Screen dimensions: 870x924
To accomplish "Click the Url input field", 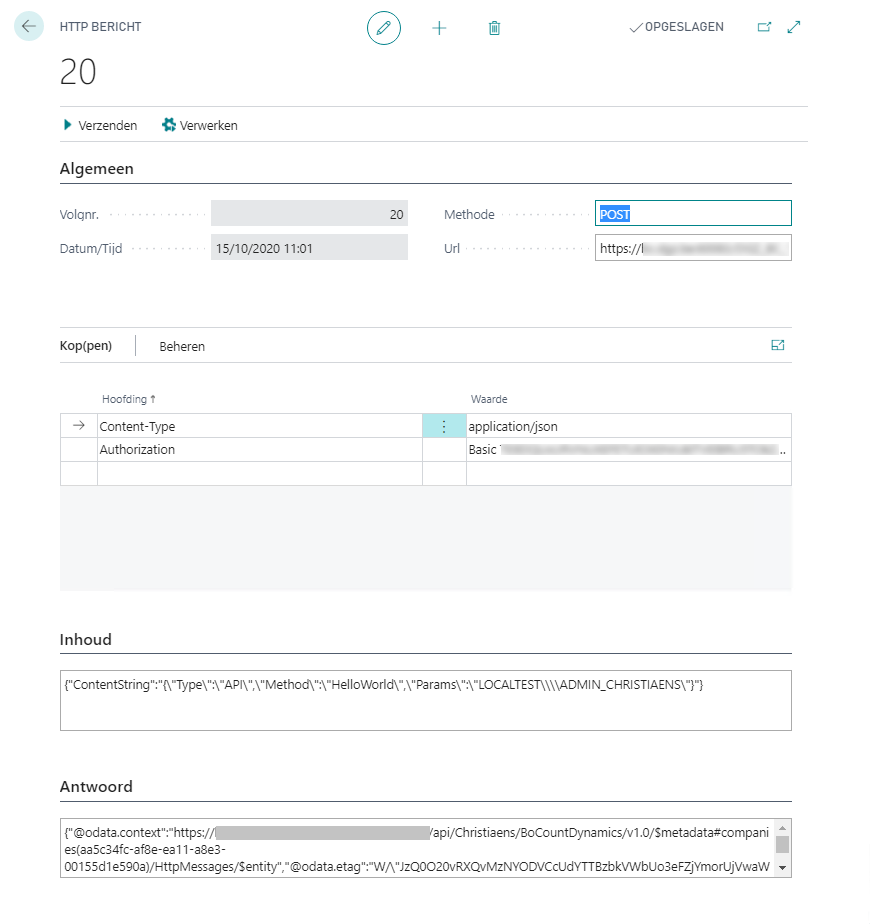I will click(x=692, y=248).
